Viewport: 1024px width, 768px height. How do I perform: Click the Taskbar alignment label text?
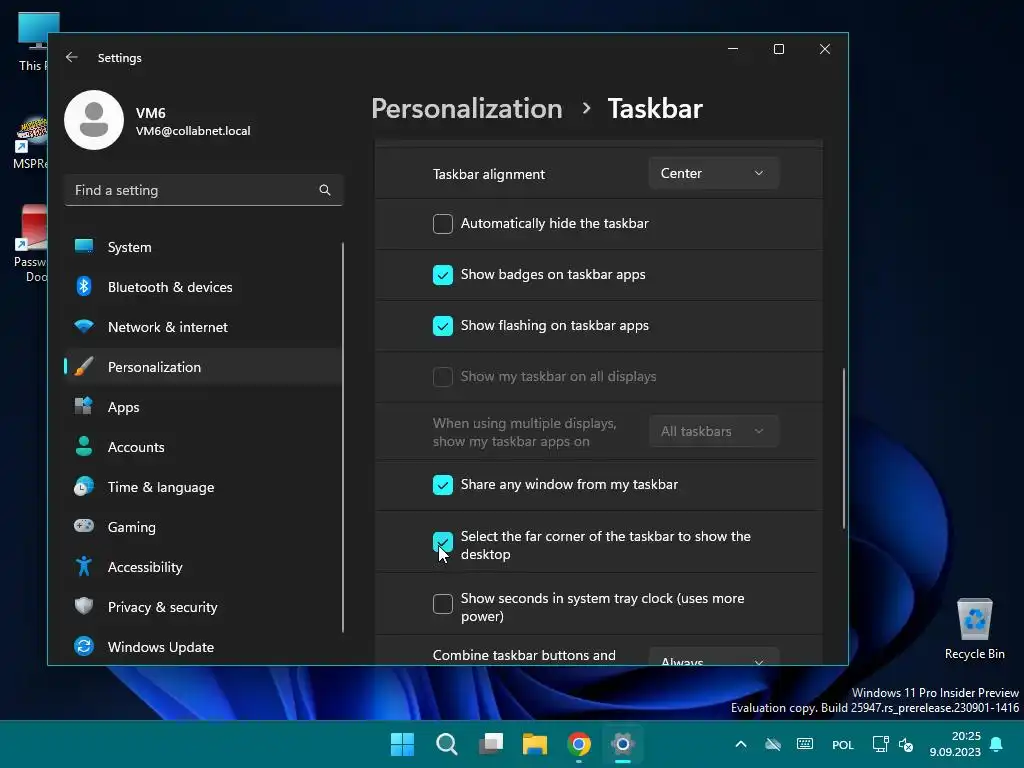click(x=488, y=174)
